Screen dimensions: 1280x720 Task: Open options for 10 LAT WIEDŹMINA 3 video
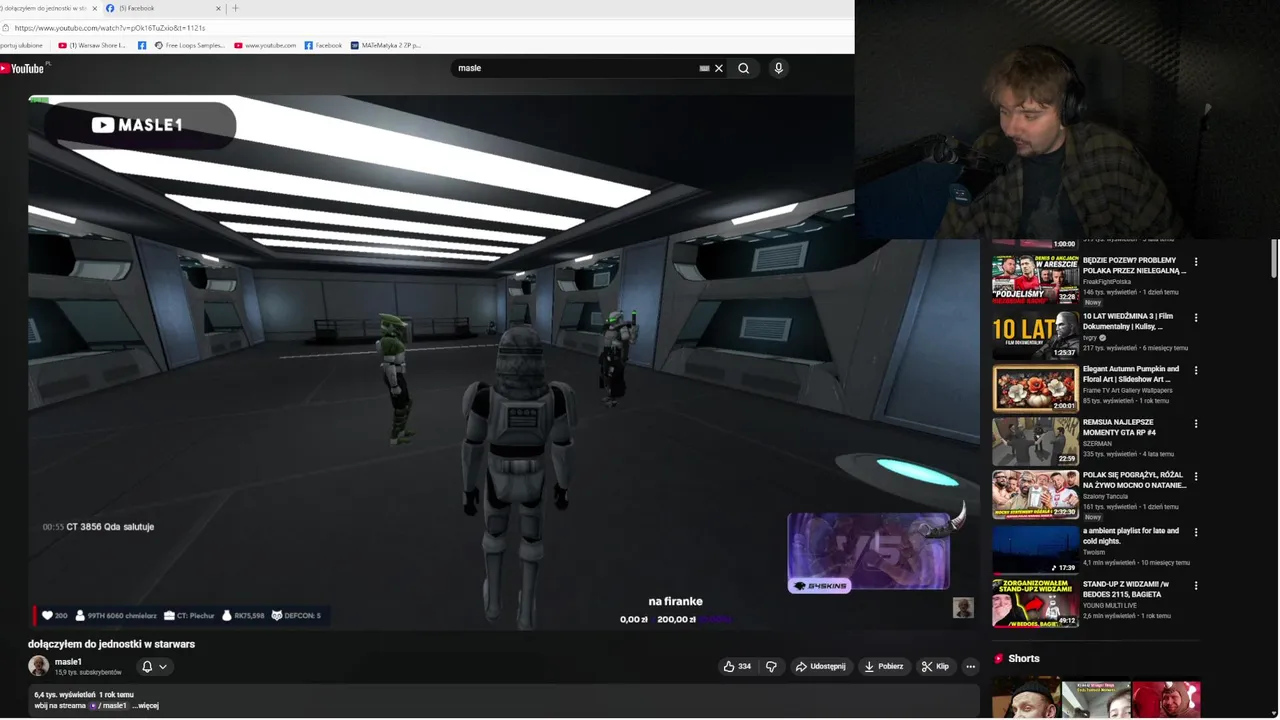point(1195,318)
